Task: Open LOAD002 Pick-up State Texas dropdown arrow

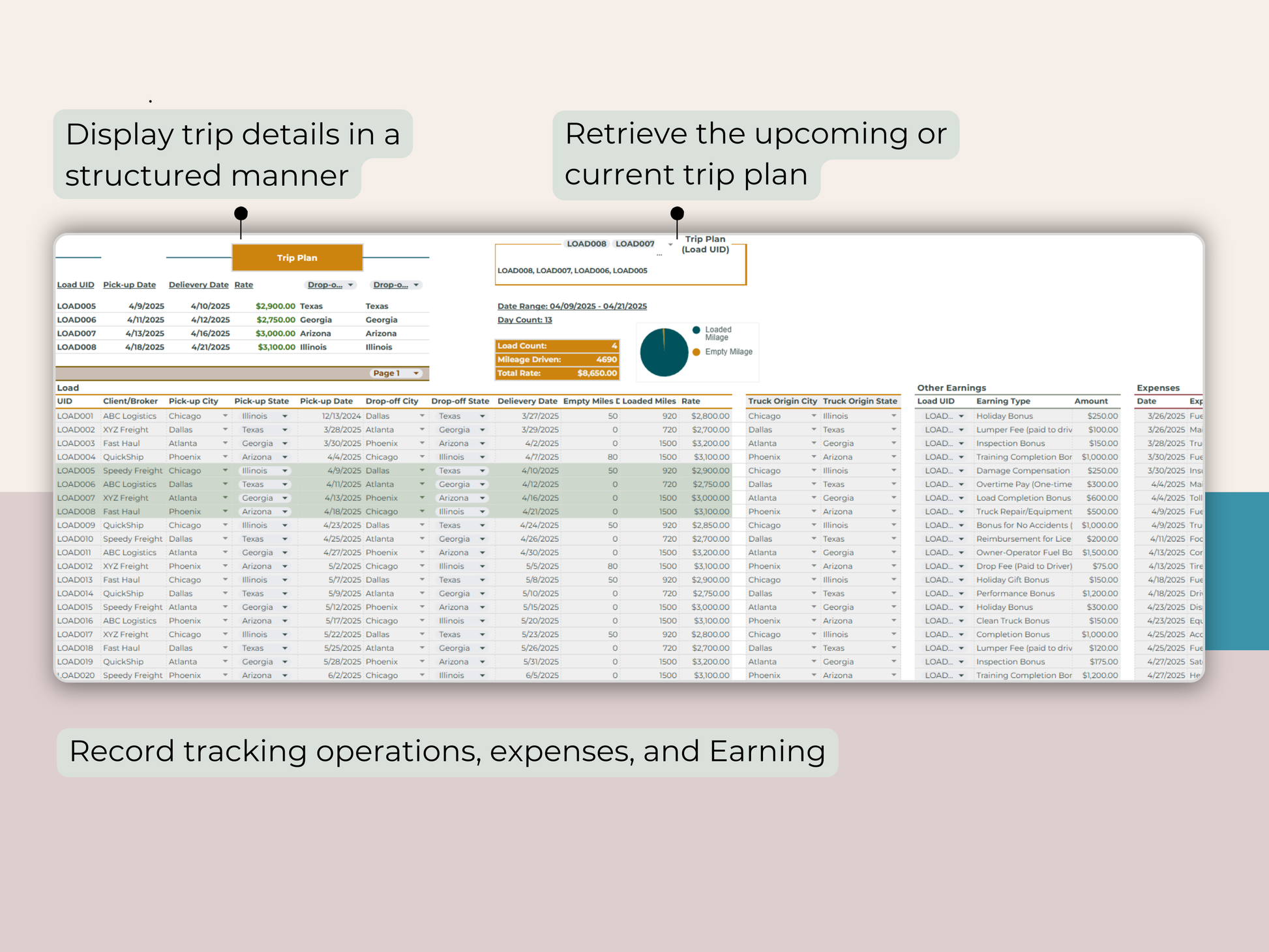Action: point(285,430)
